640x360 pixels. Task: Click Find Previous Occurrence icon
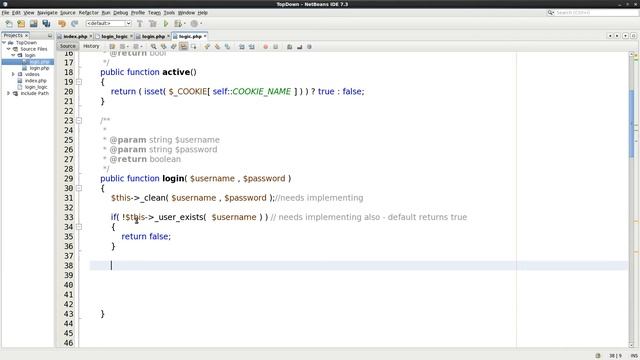coord(164,47)
